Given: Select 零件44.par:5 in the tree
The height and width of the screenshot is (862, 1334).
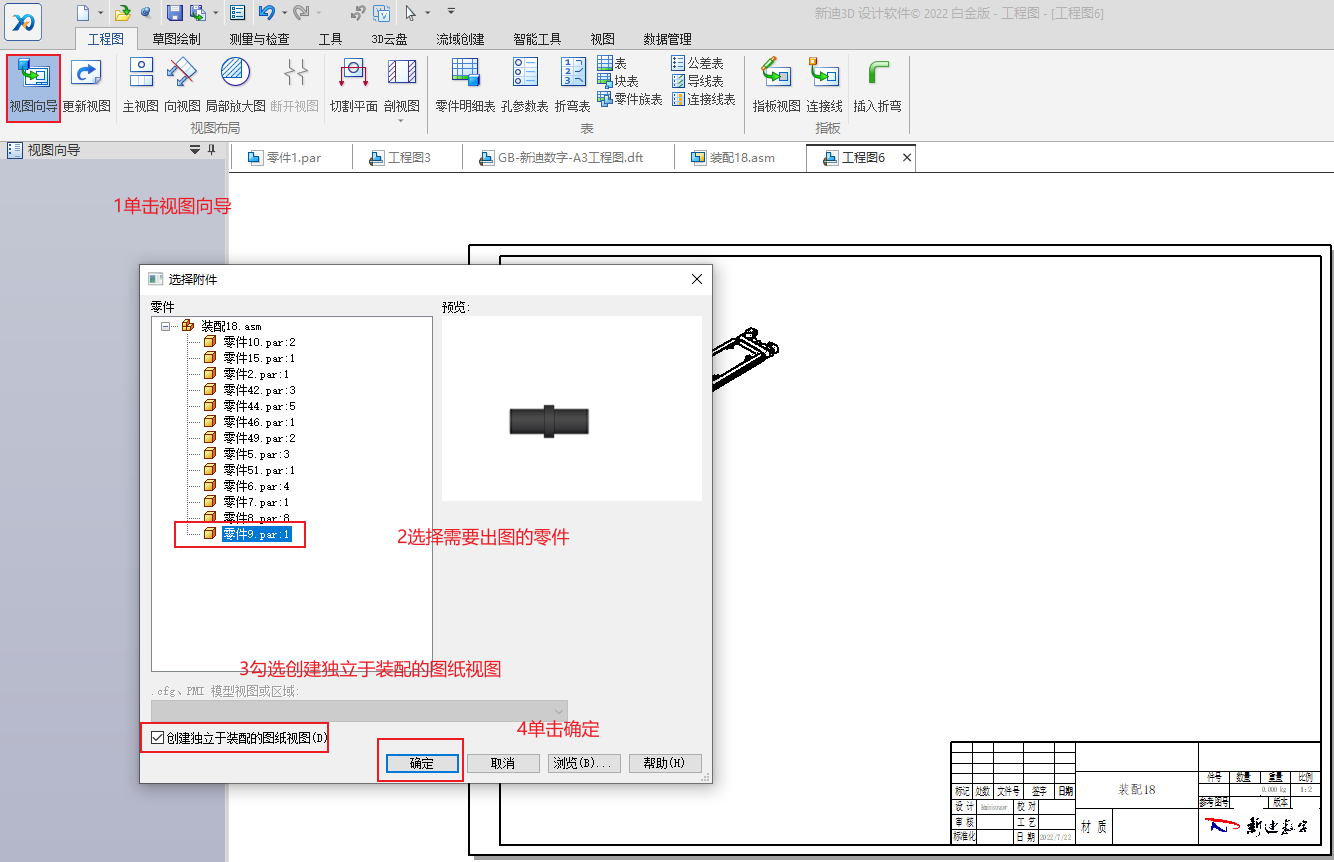Looking at the screenshot, I should point(259,406).
